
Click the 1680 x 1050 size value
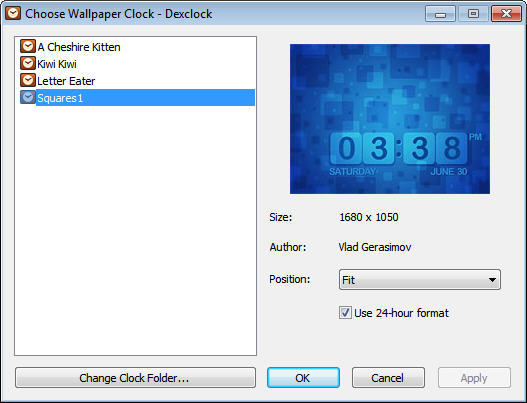[x=369, y=217]
